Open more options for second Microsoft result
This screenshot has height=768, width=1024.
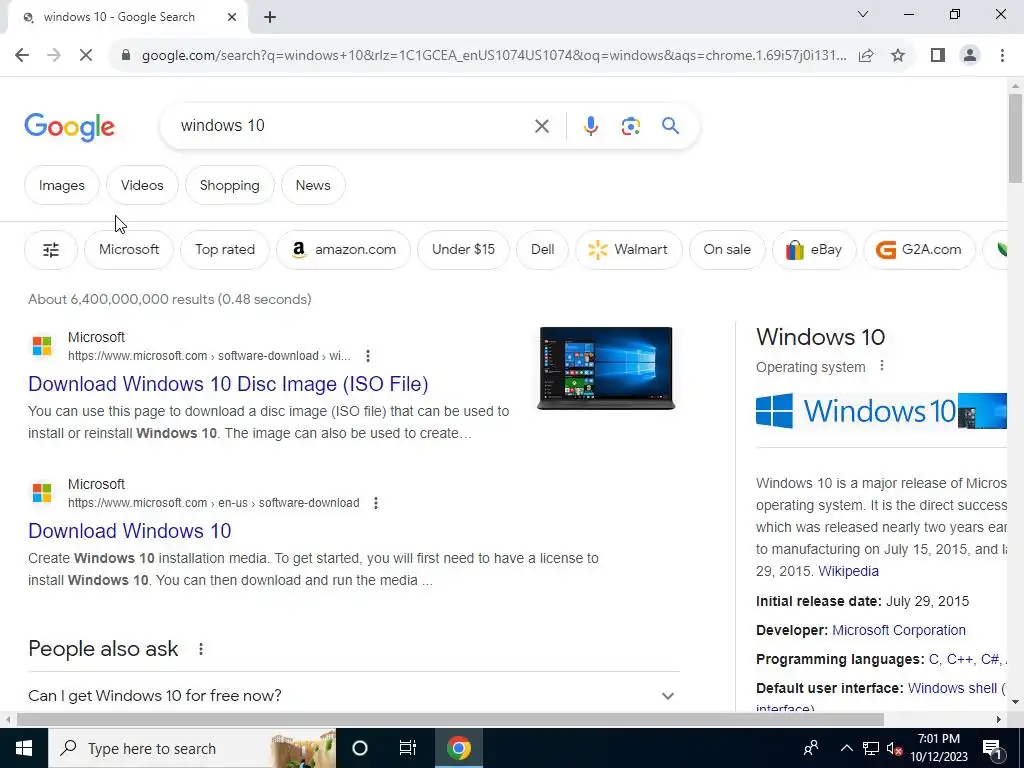[376, 503]
